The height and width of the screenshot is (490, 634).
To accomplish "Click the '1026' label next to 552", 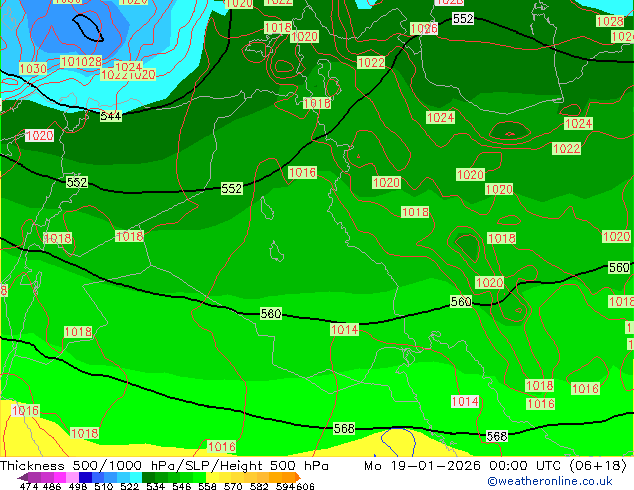I will click(424, 28).
